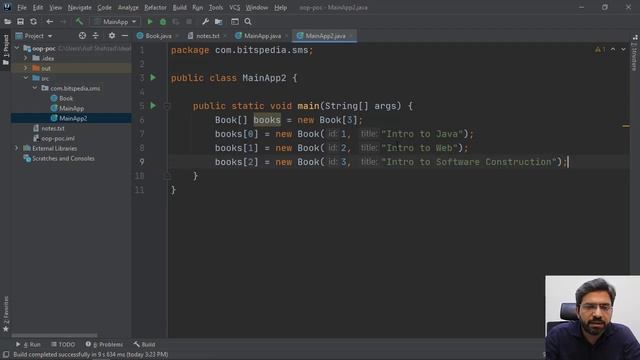Click the Locate target icon in Project panel

point(82,36)
